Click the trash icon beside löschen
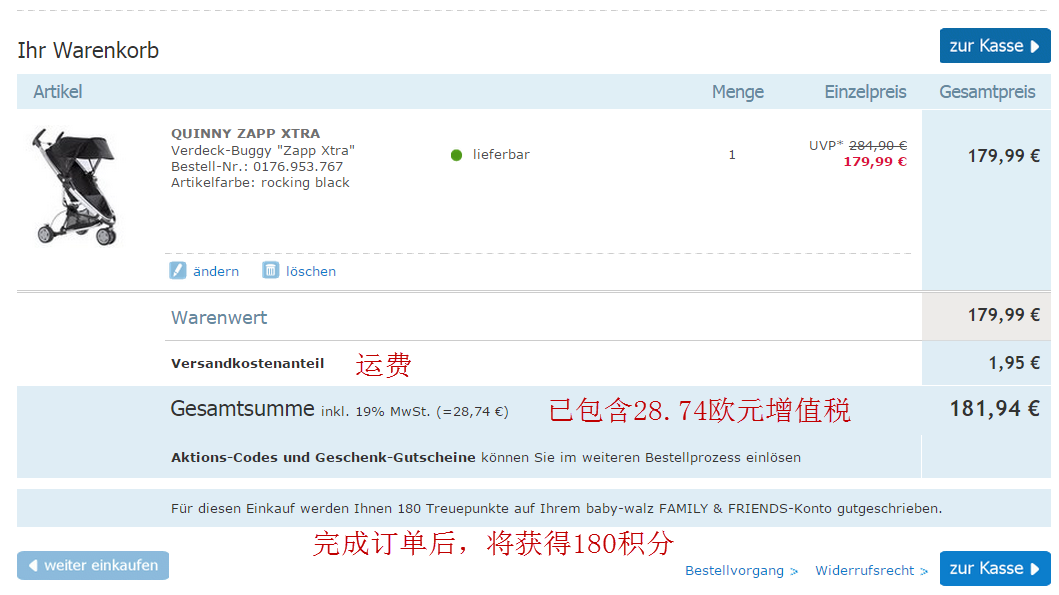This screenshot has height=595, width=1059. coord(270,270)
